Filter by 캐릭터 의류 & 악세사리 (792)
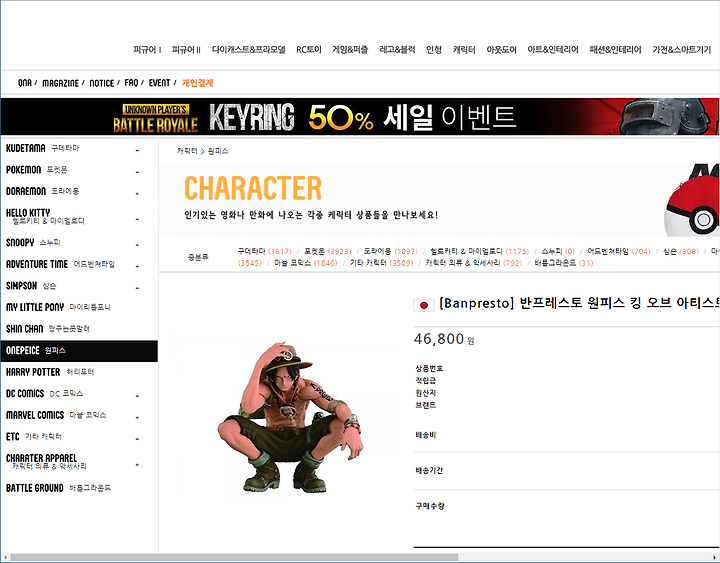The image size is (720, 563). coord(474,263)
